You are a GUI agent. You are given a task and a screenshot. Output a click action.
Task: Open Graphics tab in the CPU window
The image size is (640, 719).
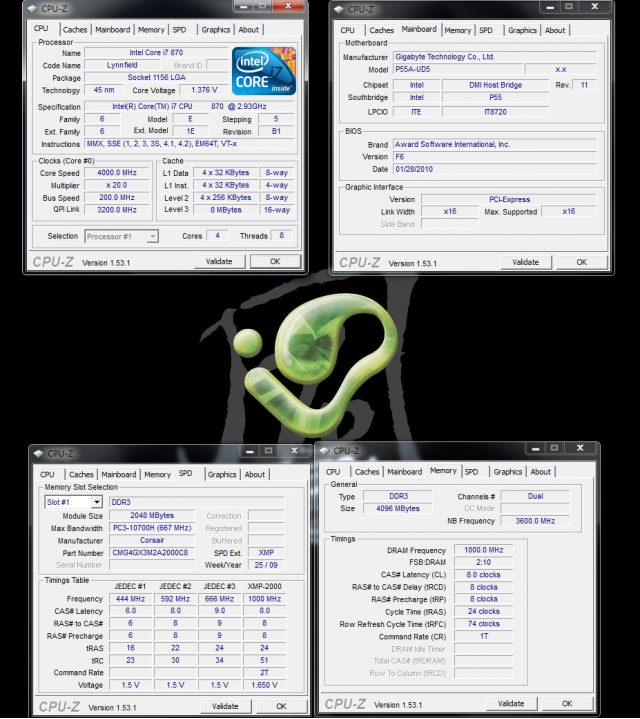tap(215, 30)
